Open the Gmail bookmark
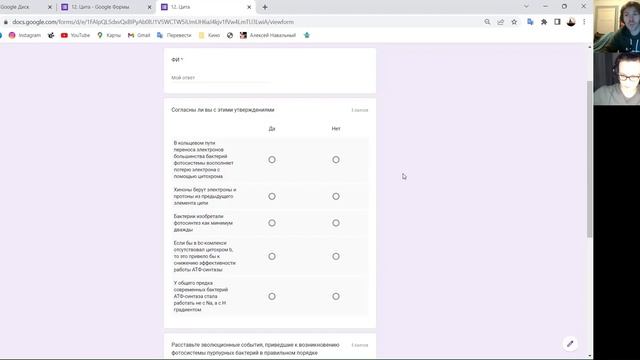Image resolution: width=640 pixels, height=360 pixels. (x=139, y=36)
